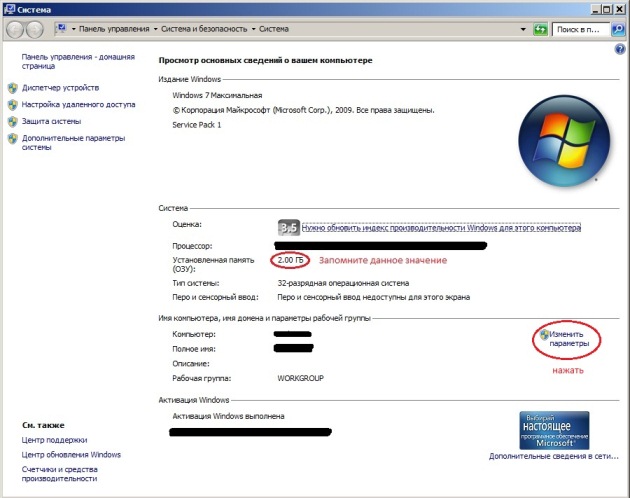Open Панель управления - домашняя страница
Viewport: 630px width, 498px height.
click(78, 61)
